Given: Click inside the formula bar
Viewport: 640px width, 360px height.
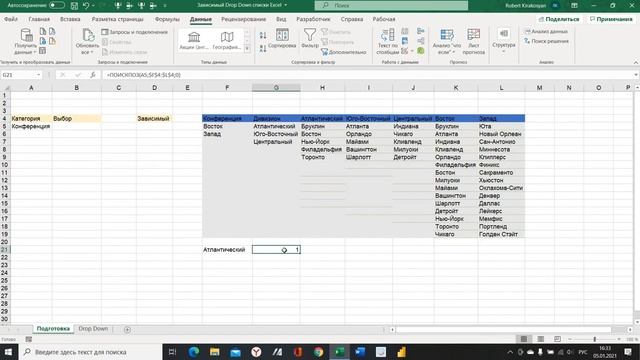Looking at the screenshot, I should click(x=367, y=75).
